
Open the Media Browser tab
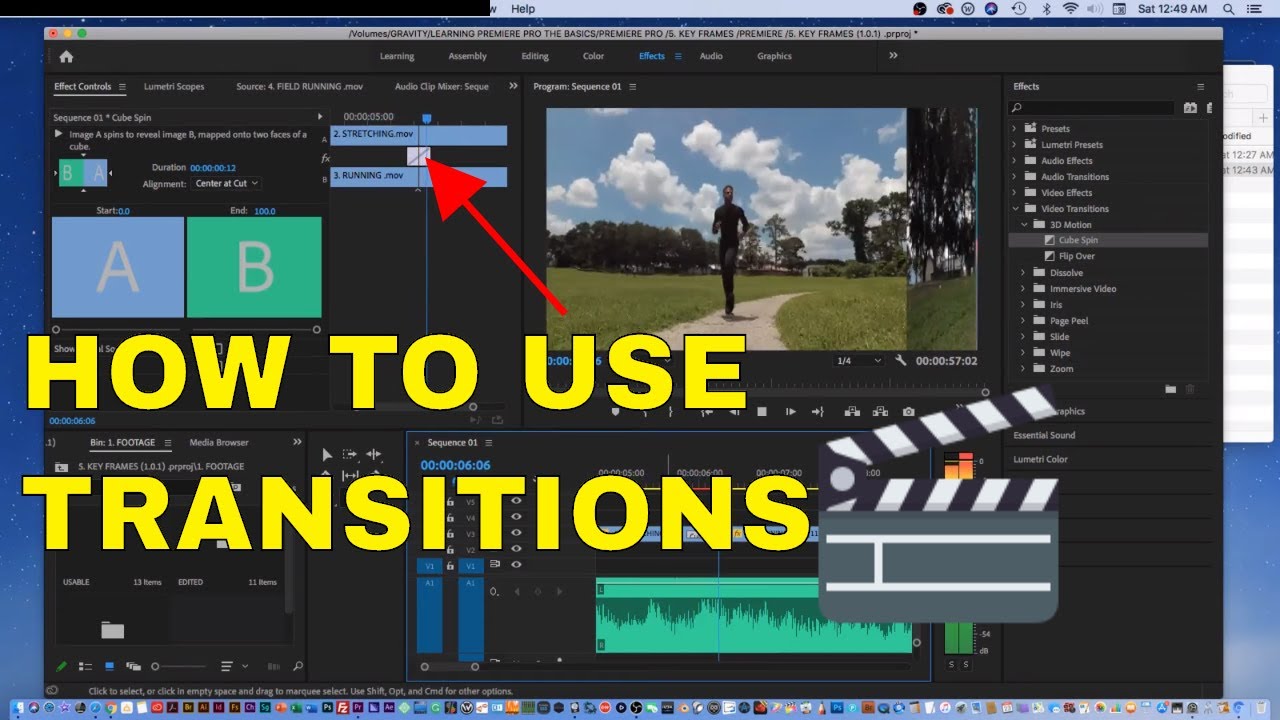[219, 443]
